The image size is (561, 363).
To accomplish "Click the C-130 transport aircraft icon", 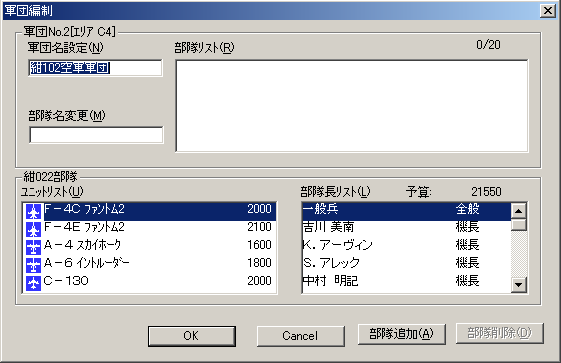I will tap(34, 283).
